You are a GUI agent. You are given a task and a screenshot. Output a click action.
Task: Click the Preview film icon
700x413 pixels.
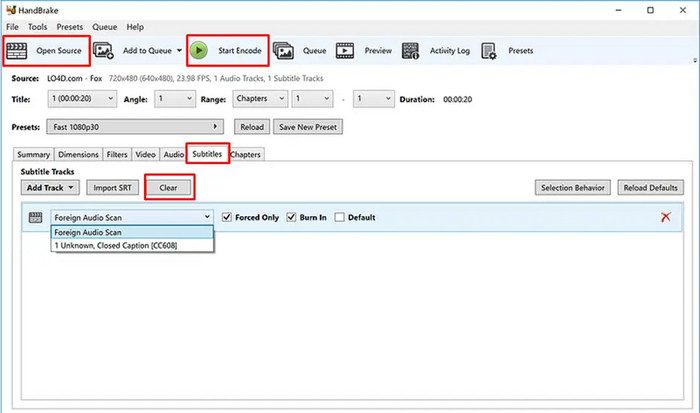tap(345, 51)
